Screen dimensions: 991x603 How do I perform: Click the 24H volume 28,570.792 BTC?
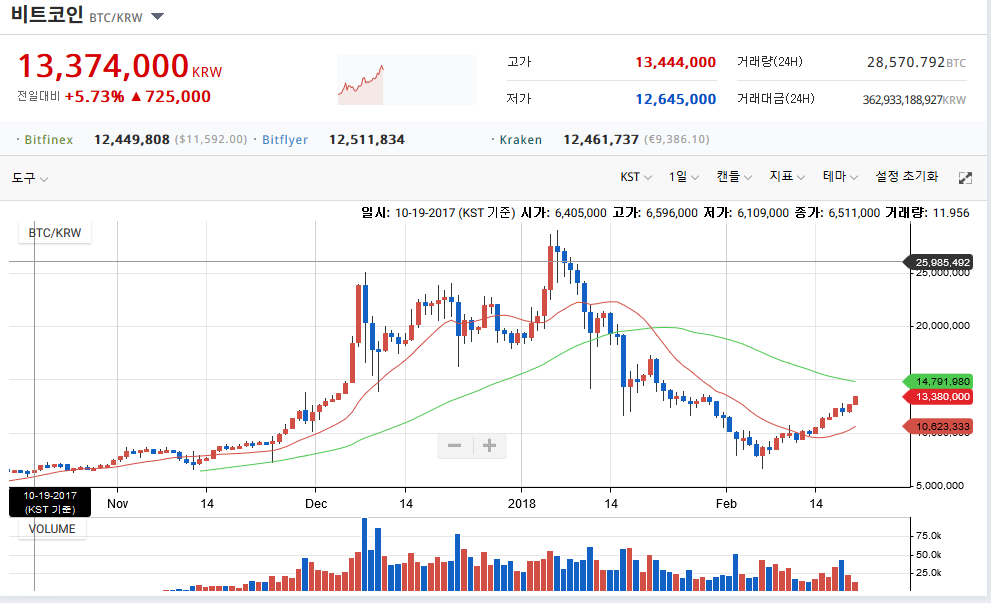916,62
